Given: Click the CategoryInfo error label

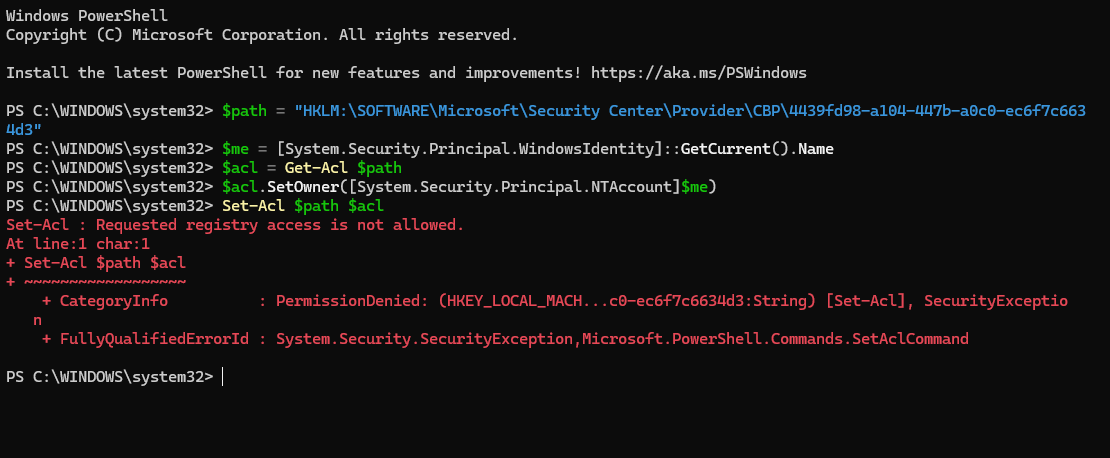Looking at the screenshot, I should pos(113,302).
